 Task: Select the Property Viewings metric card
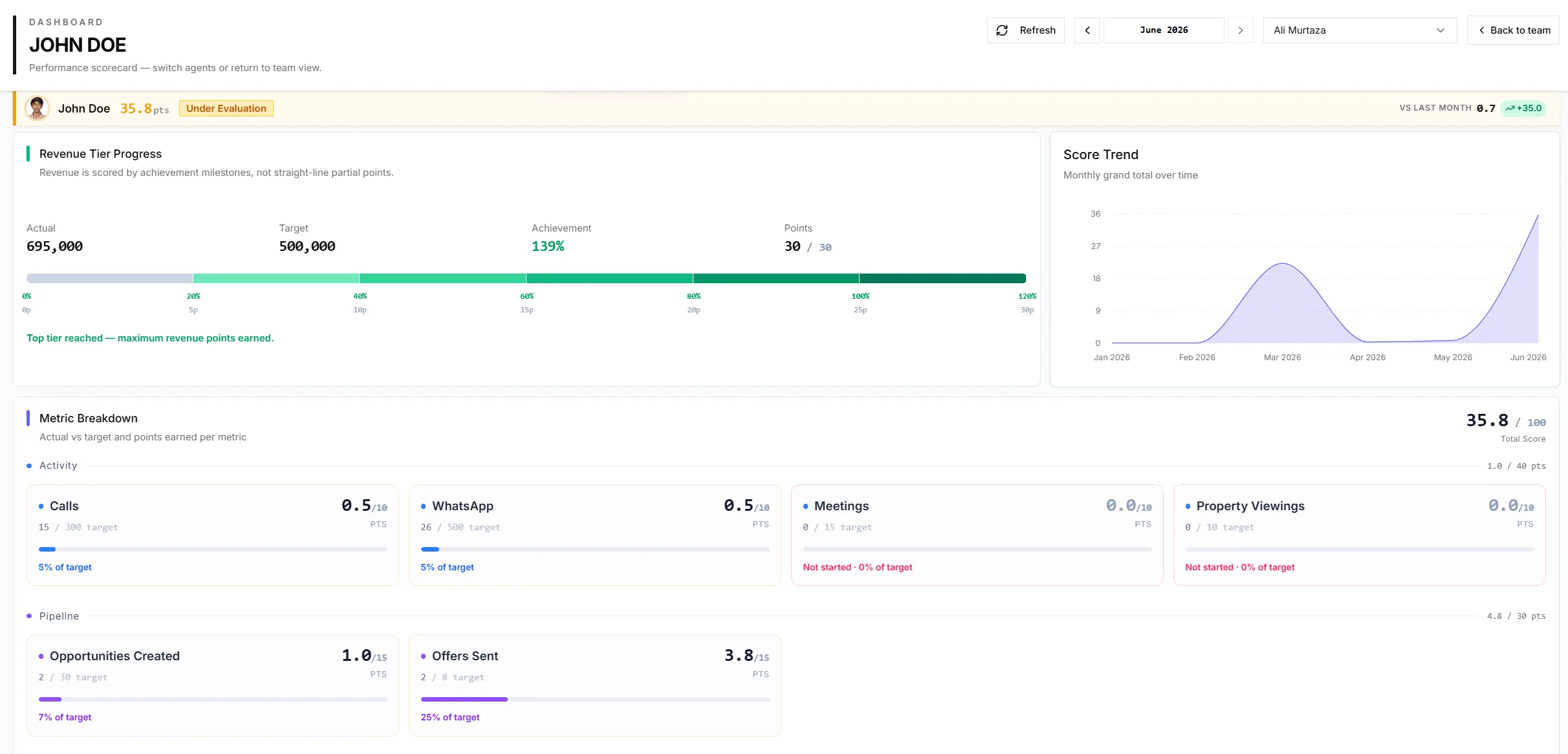(x=1360, y=535)
